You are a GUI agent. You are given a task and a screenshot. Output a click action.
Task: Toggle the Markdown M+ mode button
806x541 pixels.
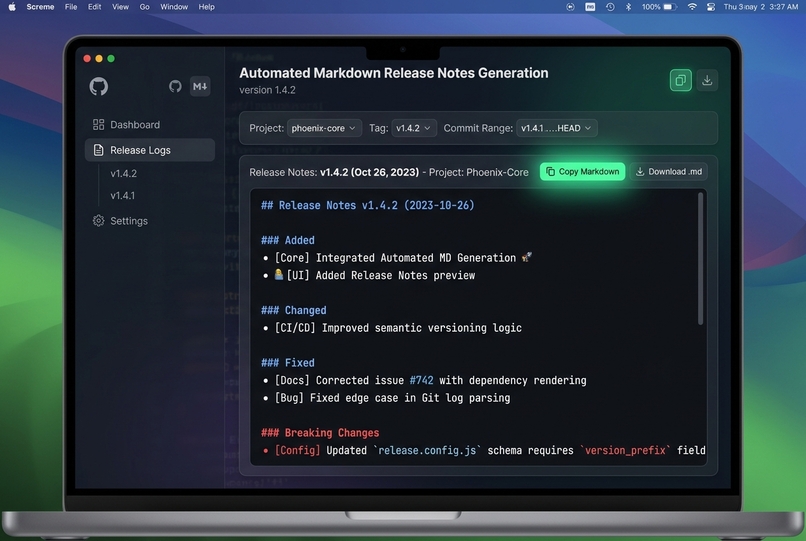coord(200,86)
